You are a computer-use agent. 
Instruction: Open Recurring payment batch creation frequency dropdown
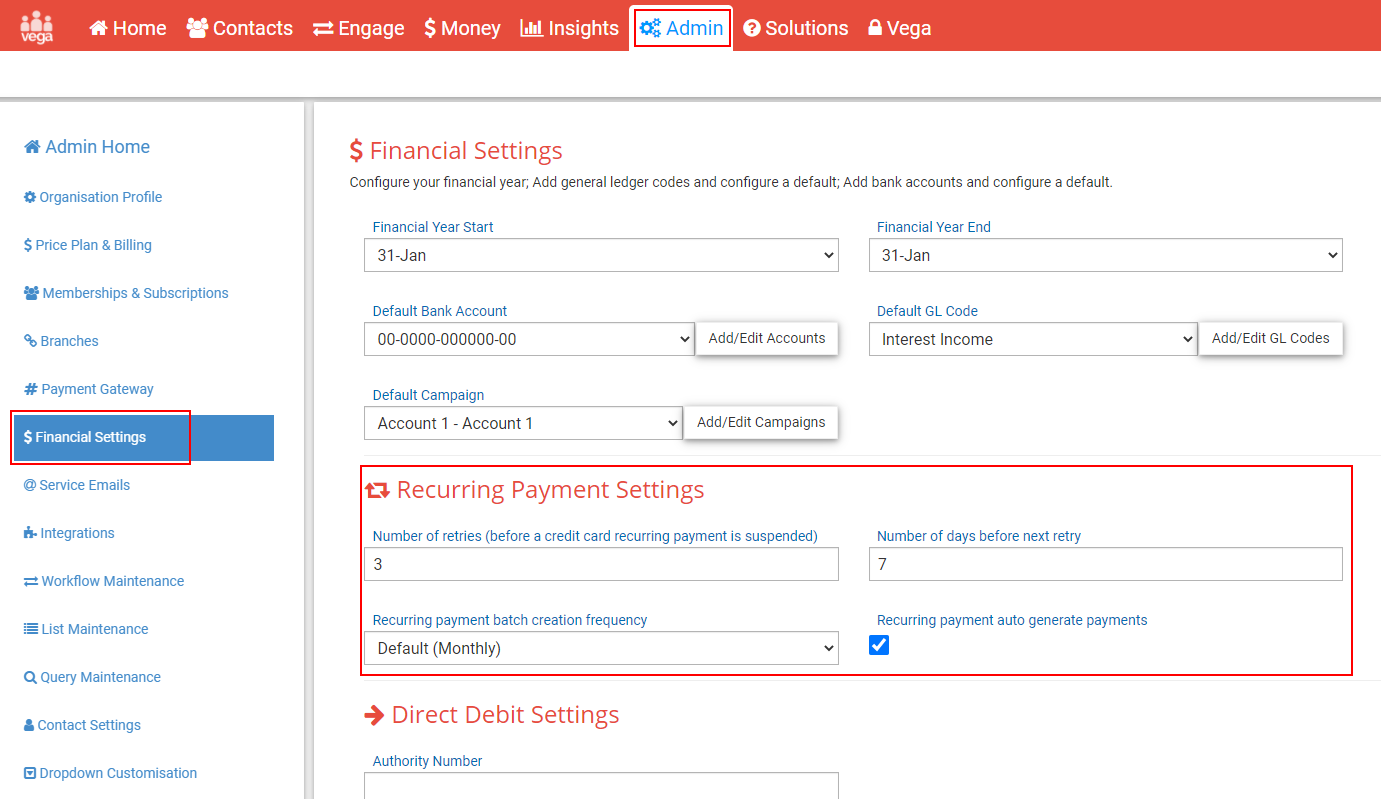(x=601, y=649)
